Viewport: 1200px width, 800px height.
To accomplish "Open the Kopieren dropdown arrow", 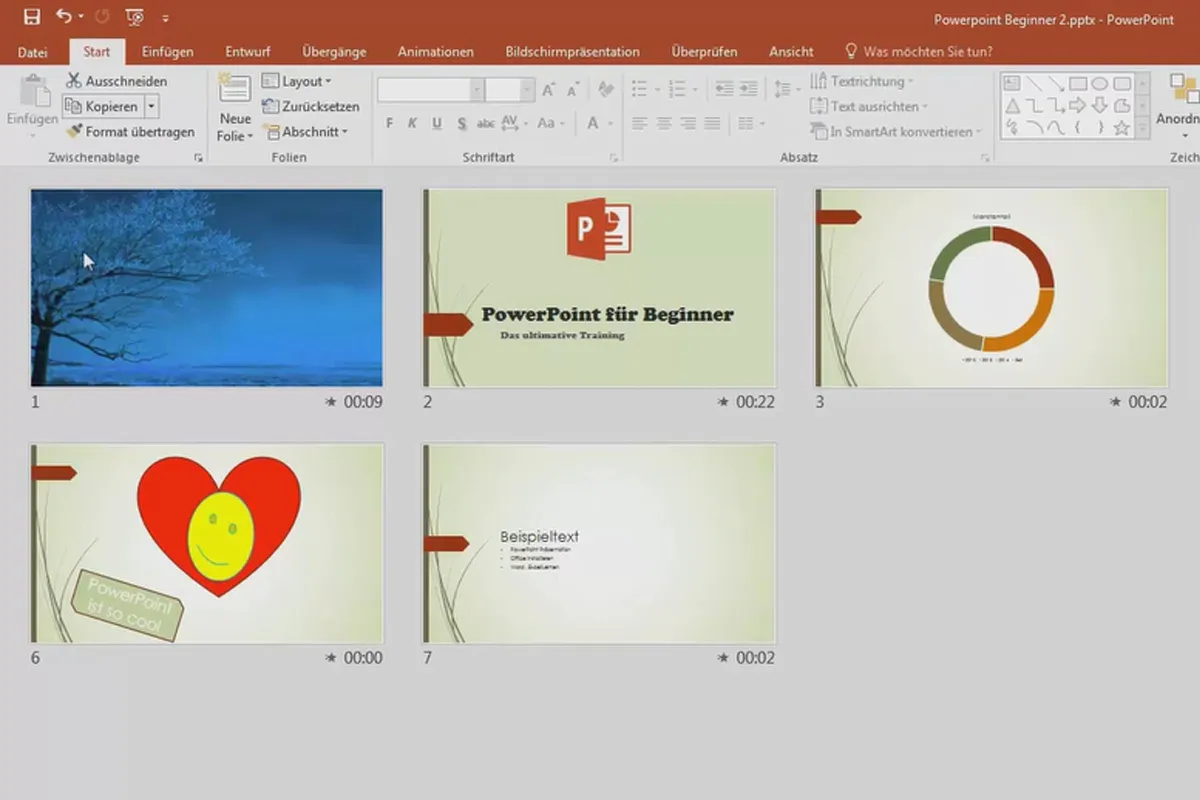I will (151, 106).
